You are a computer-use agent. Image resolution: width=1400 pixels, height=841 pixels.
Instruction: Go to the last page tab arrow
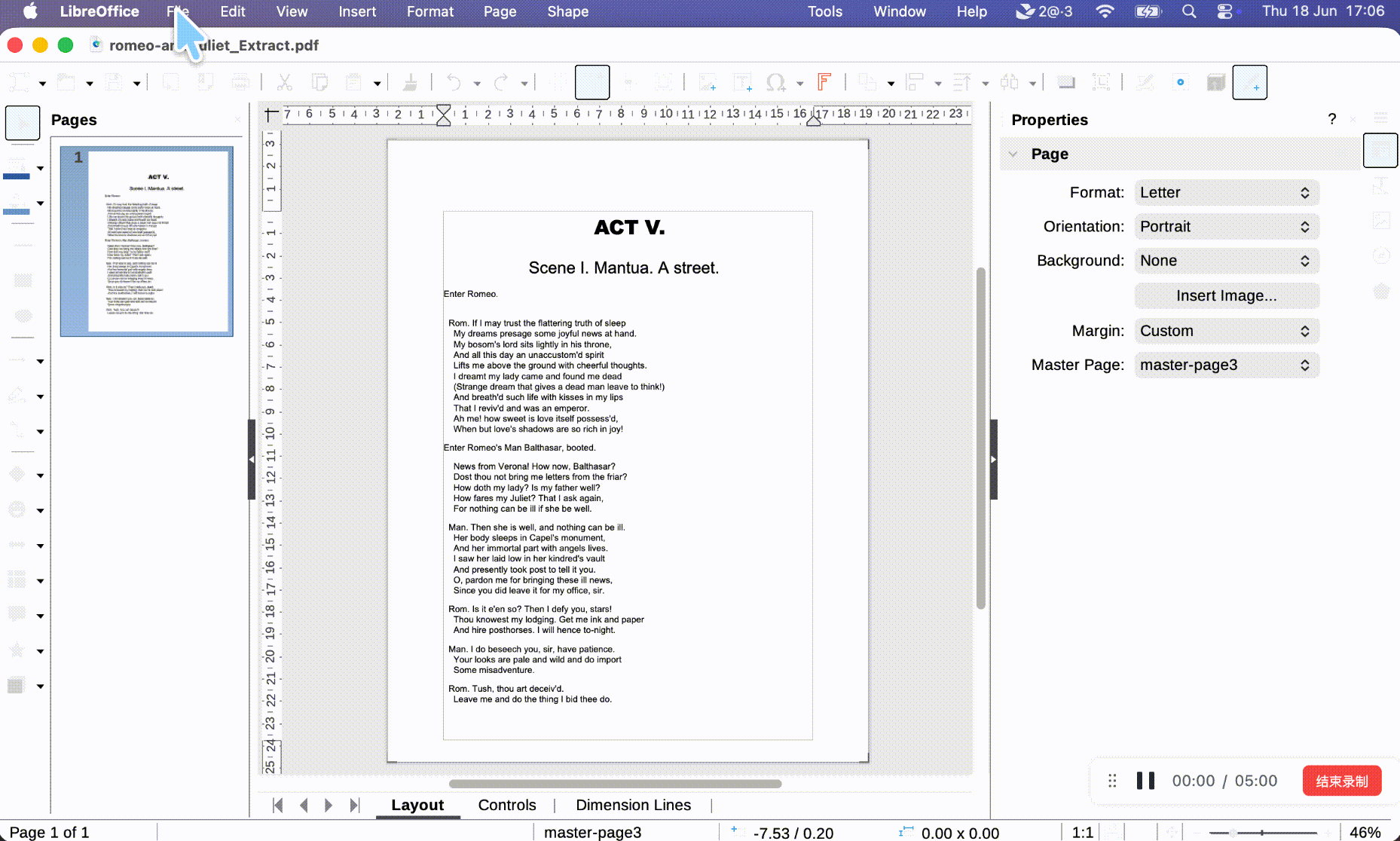(x=354, y=805)
